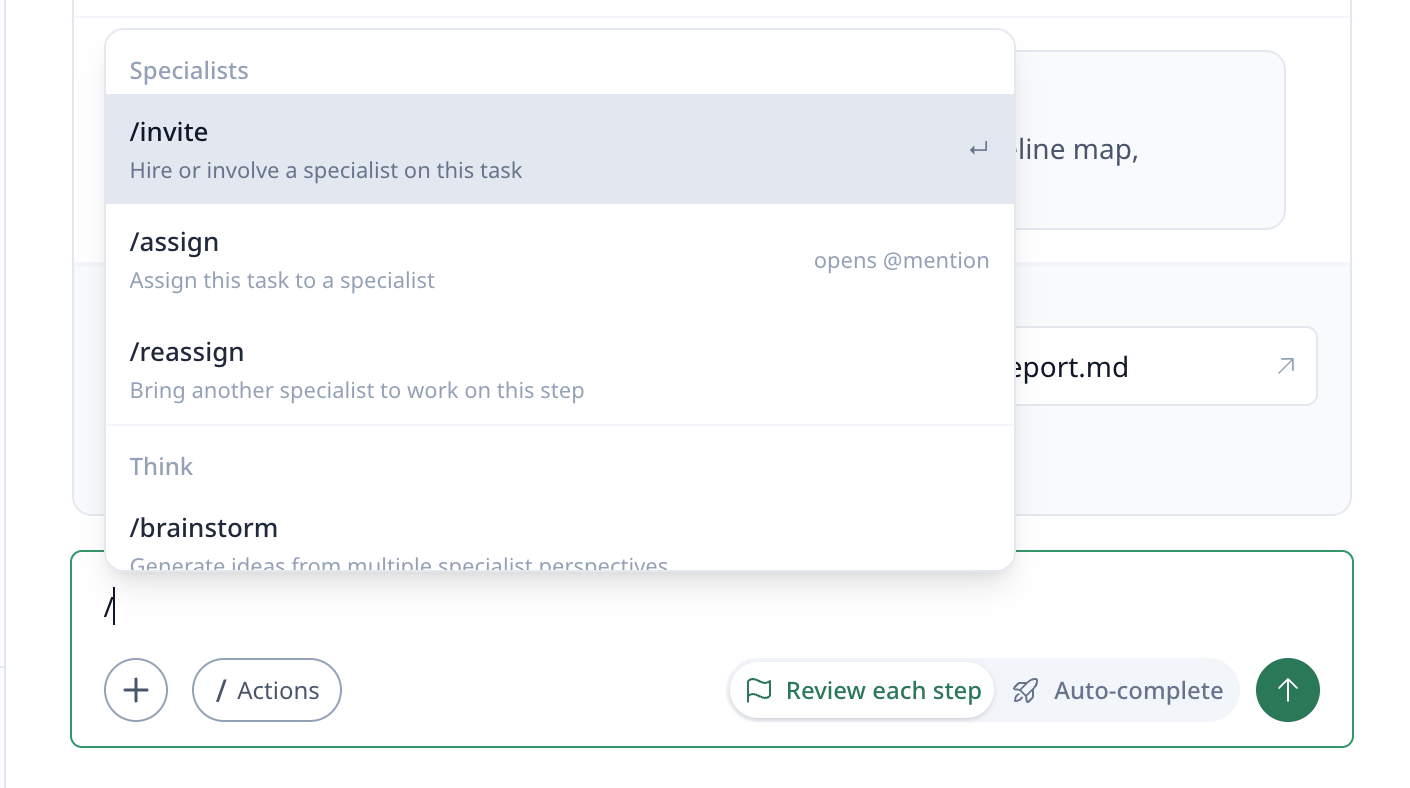Switch to Auto-complete mode
Screen dimensions: 1410x788
coord(1118,691)
